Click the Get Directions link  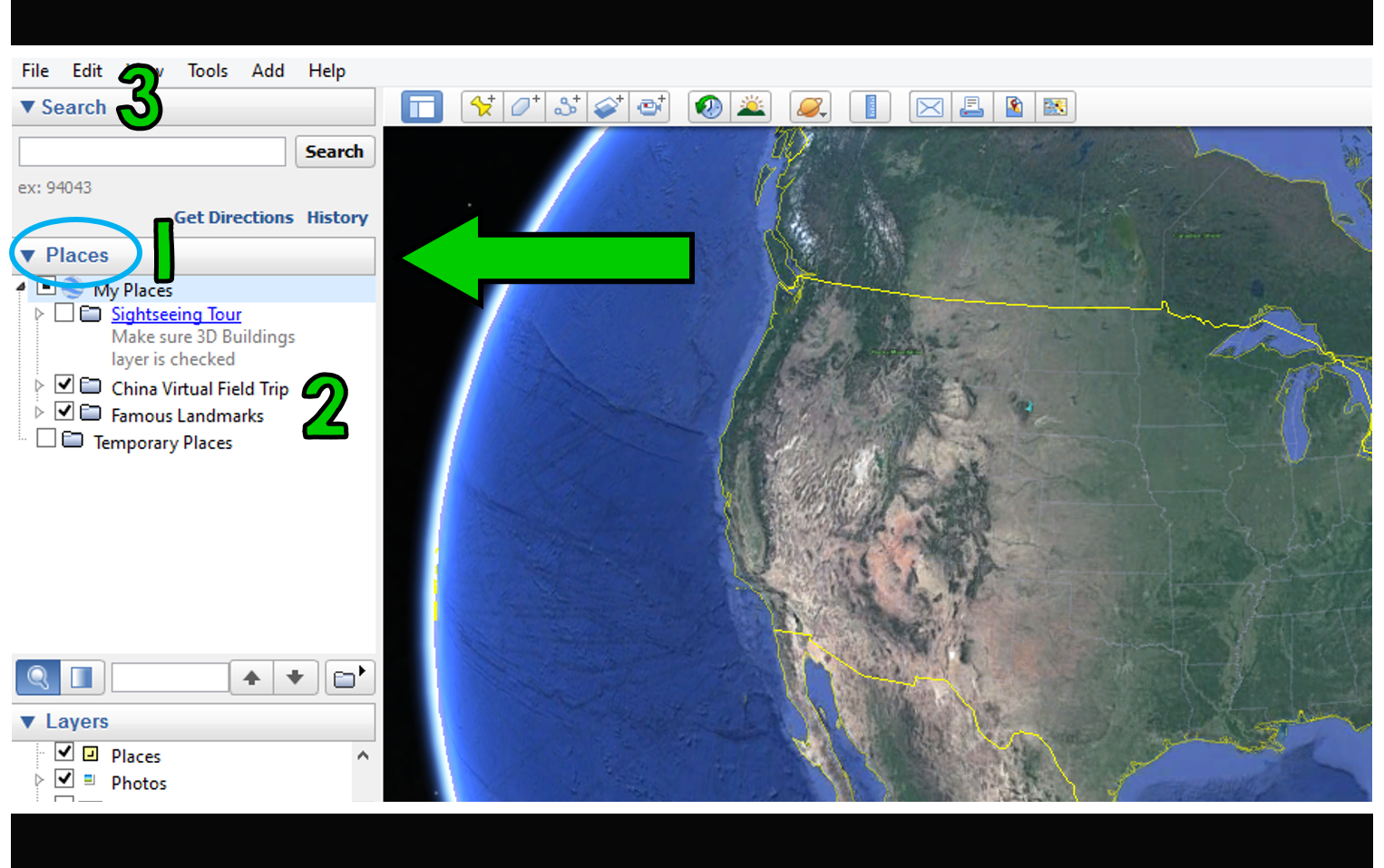tap(234, 217)
